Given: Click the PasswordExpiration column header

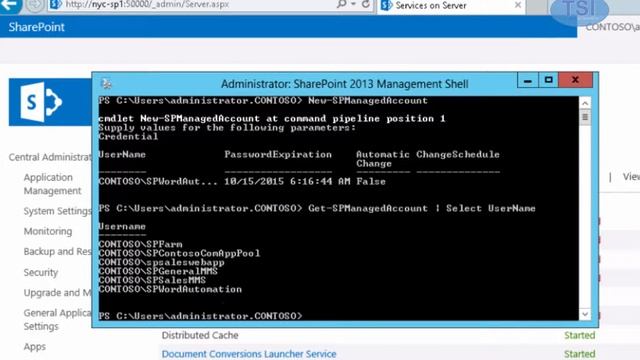Looking at the screenshot, I should (278, 154).
